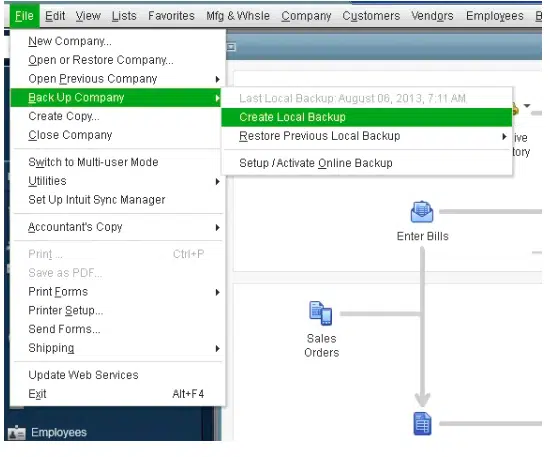Image resolution: width=550 pixels, height=457 pixels.
Task: Open the Company menu
Action: click(306, 16)
